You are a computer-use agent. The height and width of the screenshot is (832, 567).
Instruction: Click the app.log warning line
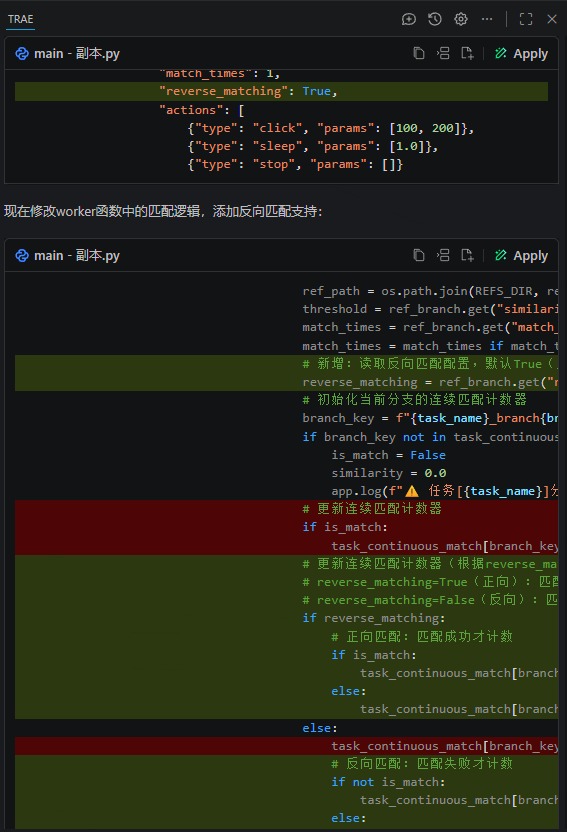coord(444,491)
